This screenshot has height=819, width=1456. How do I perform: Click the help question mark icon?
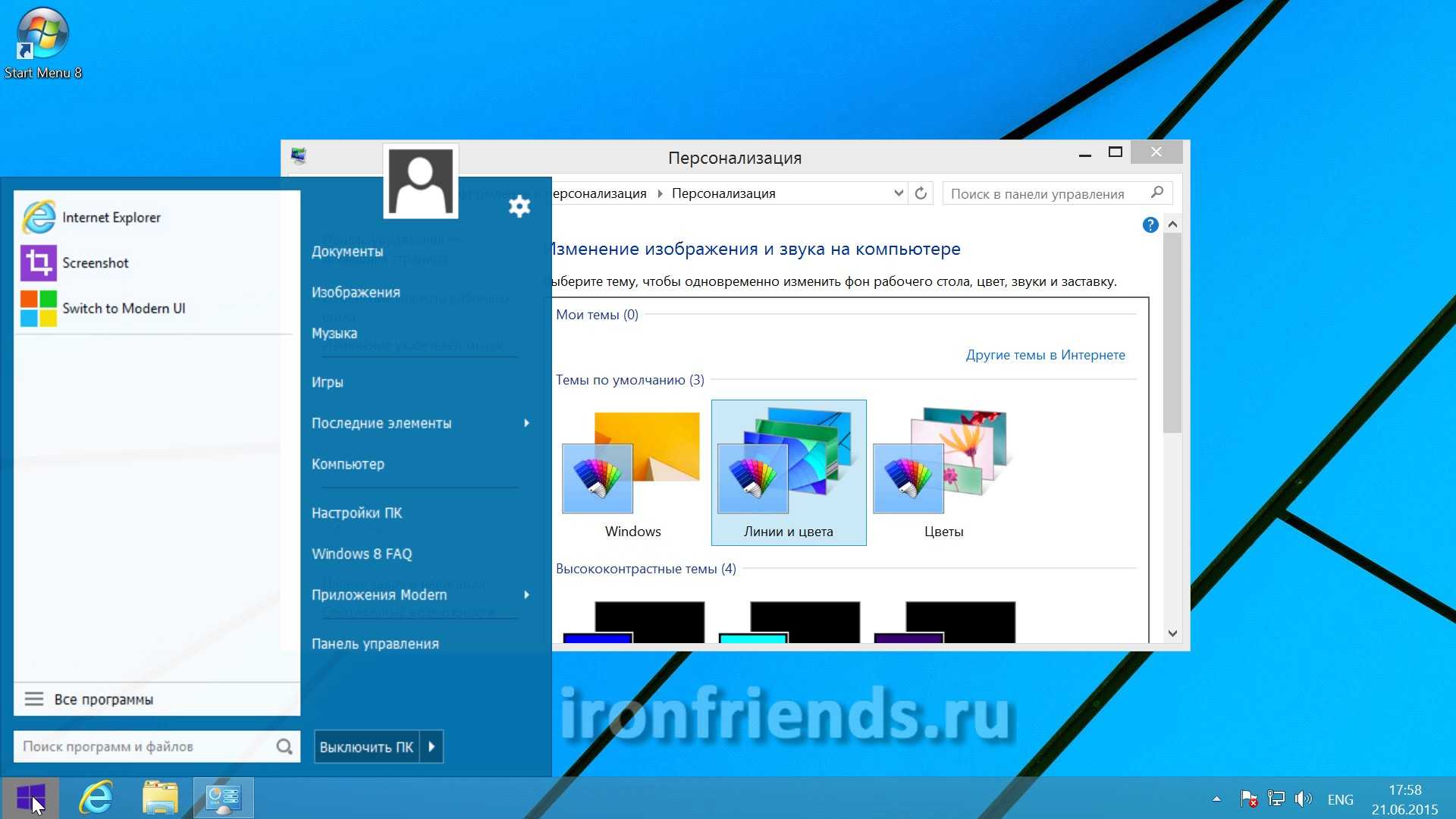(x=1150, y=224)
